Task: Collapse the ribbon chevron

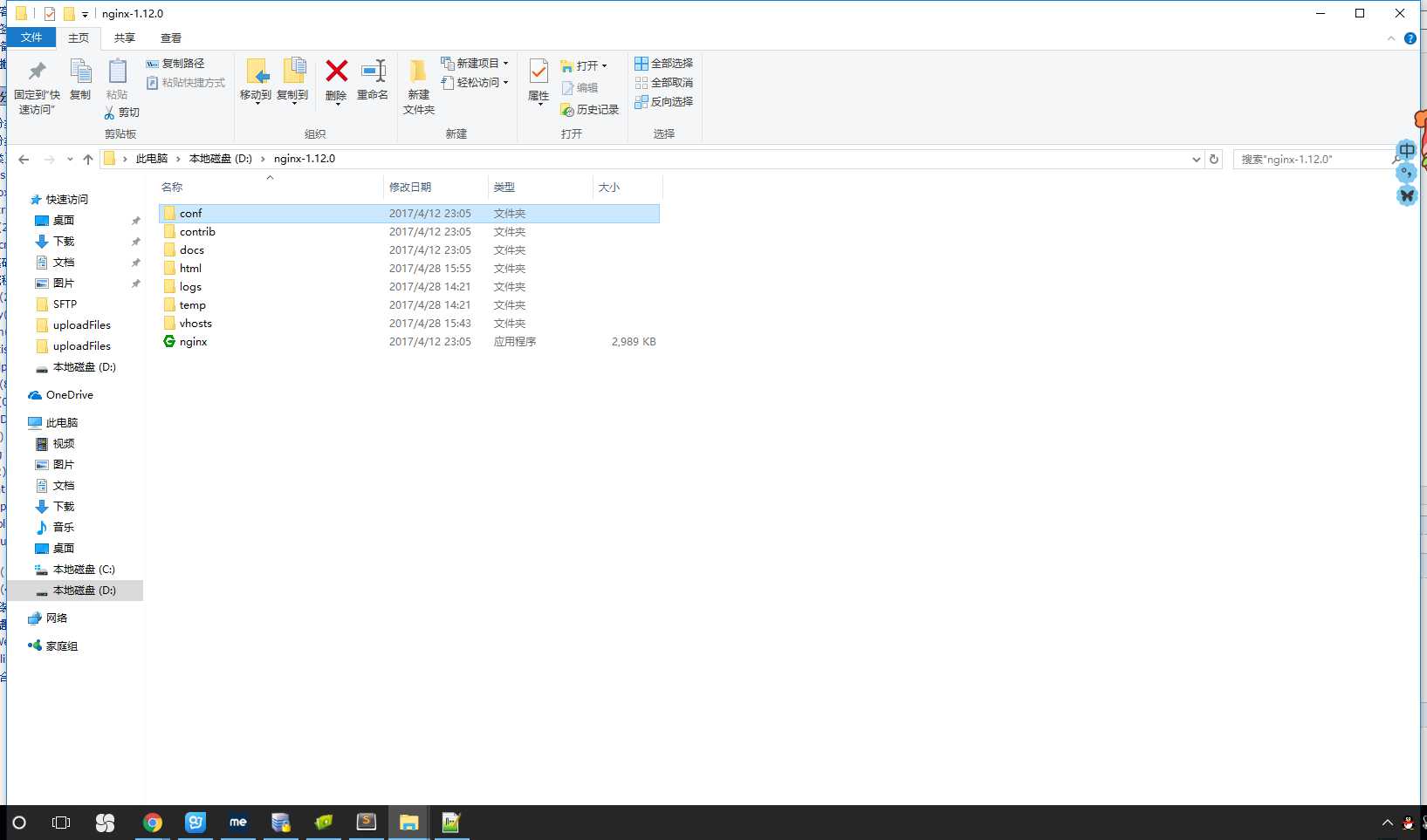Action: [1391, 38]
